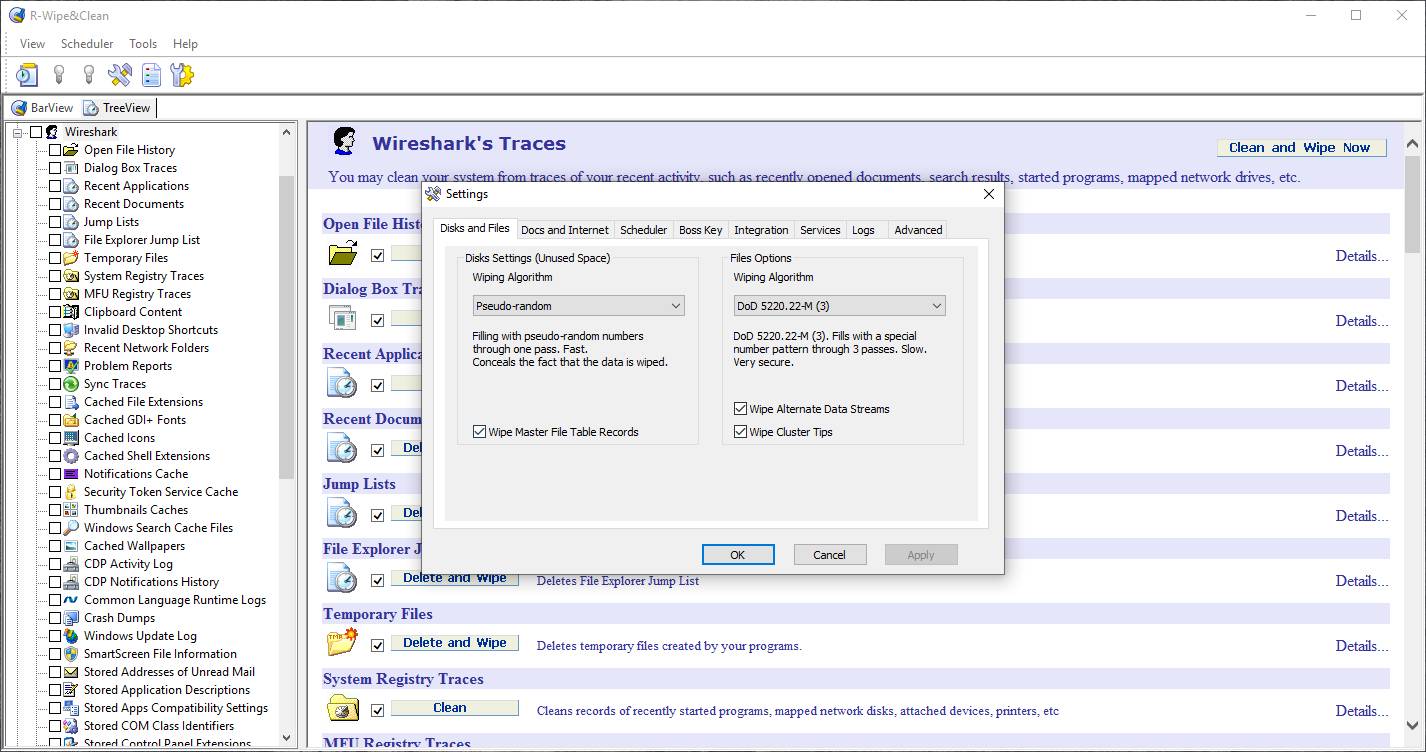Viewport: 1426px width, 752px height.
Task: Click the Wireshark node icon in the tree
Action: [53, 132]
